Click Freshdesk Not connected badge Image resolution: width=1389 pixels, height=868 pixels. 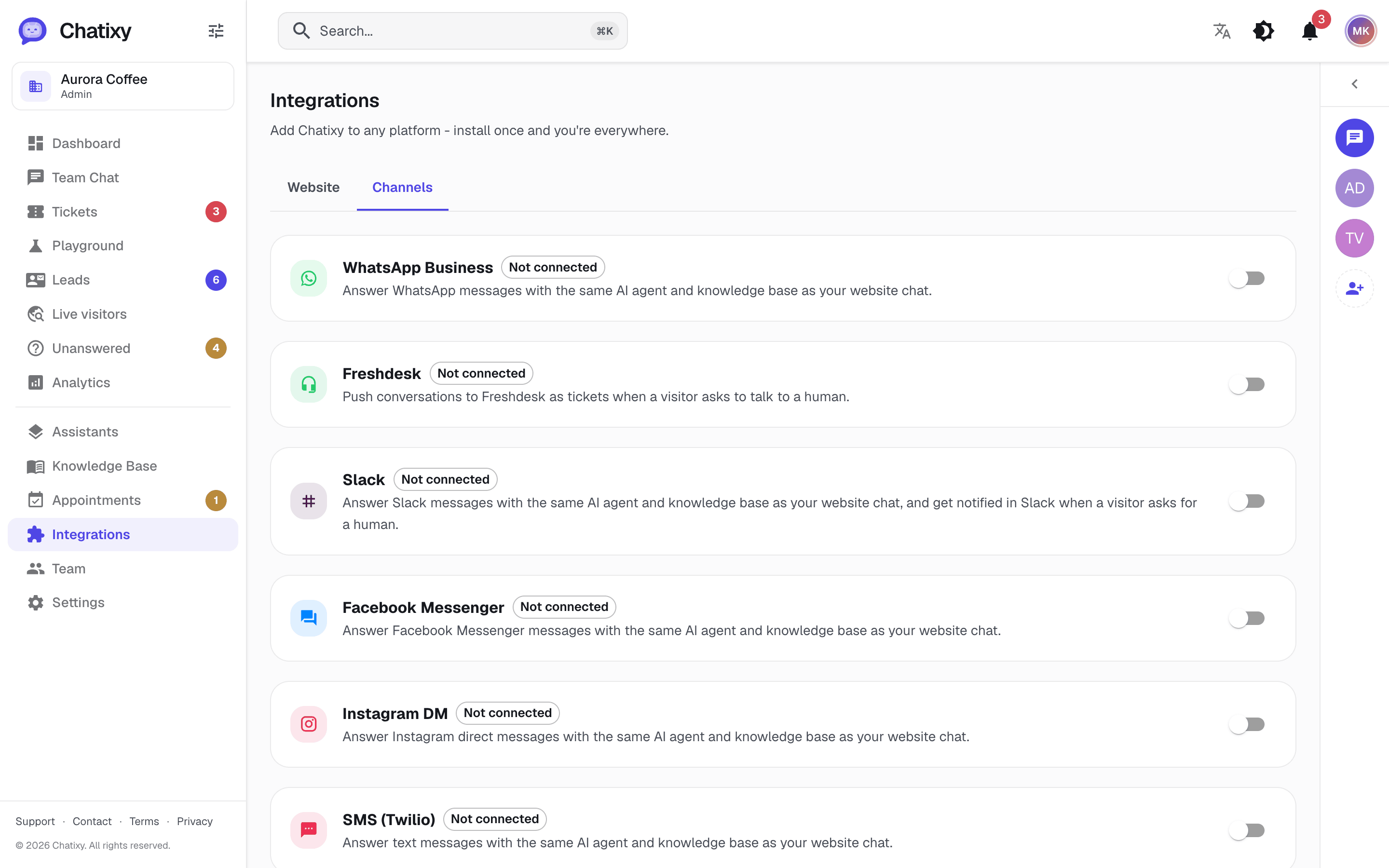click(481, 374)
